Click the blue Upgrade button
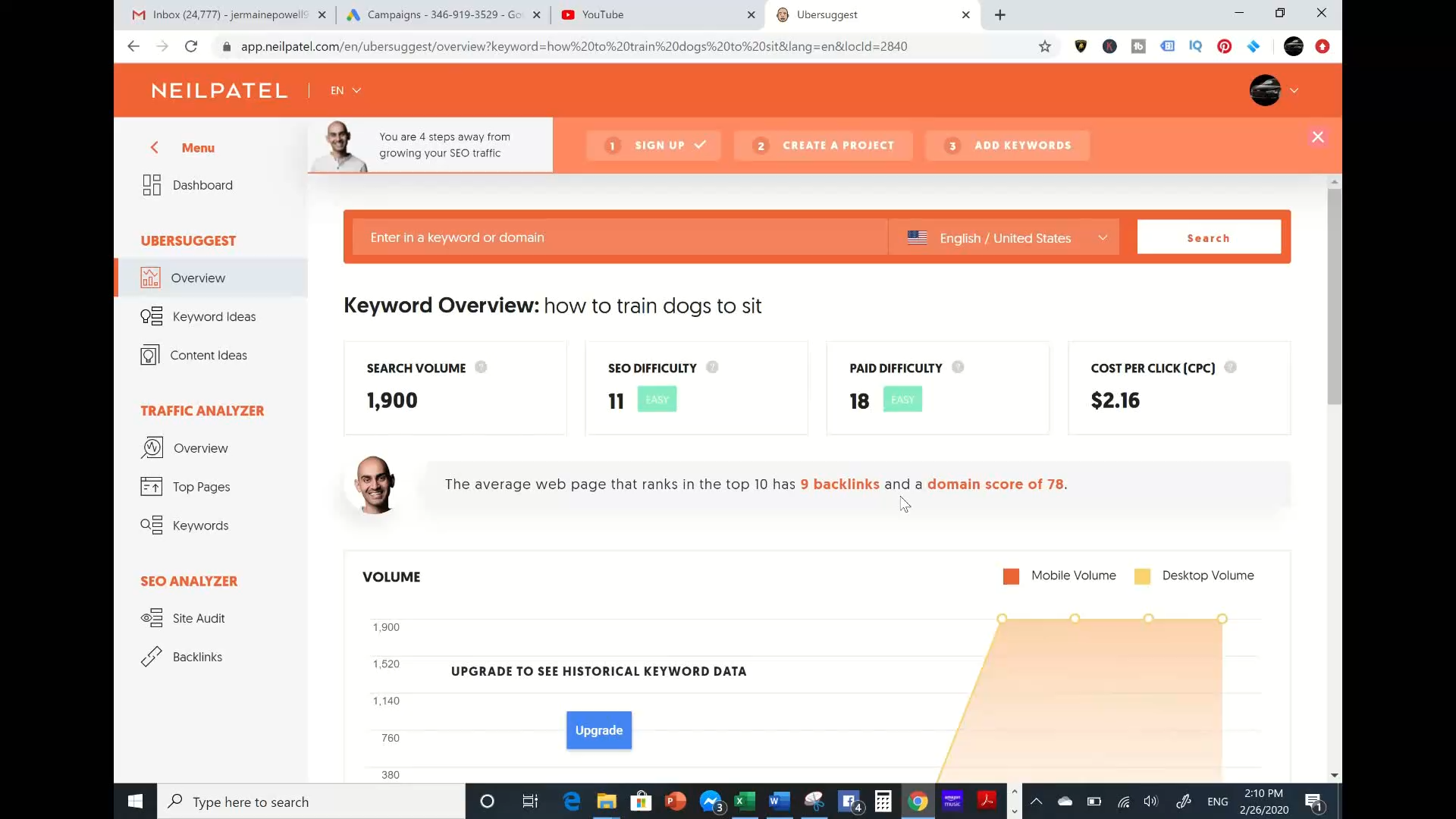The height and width of the screenshot is (819, 1456). pos(599,730)
